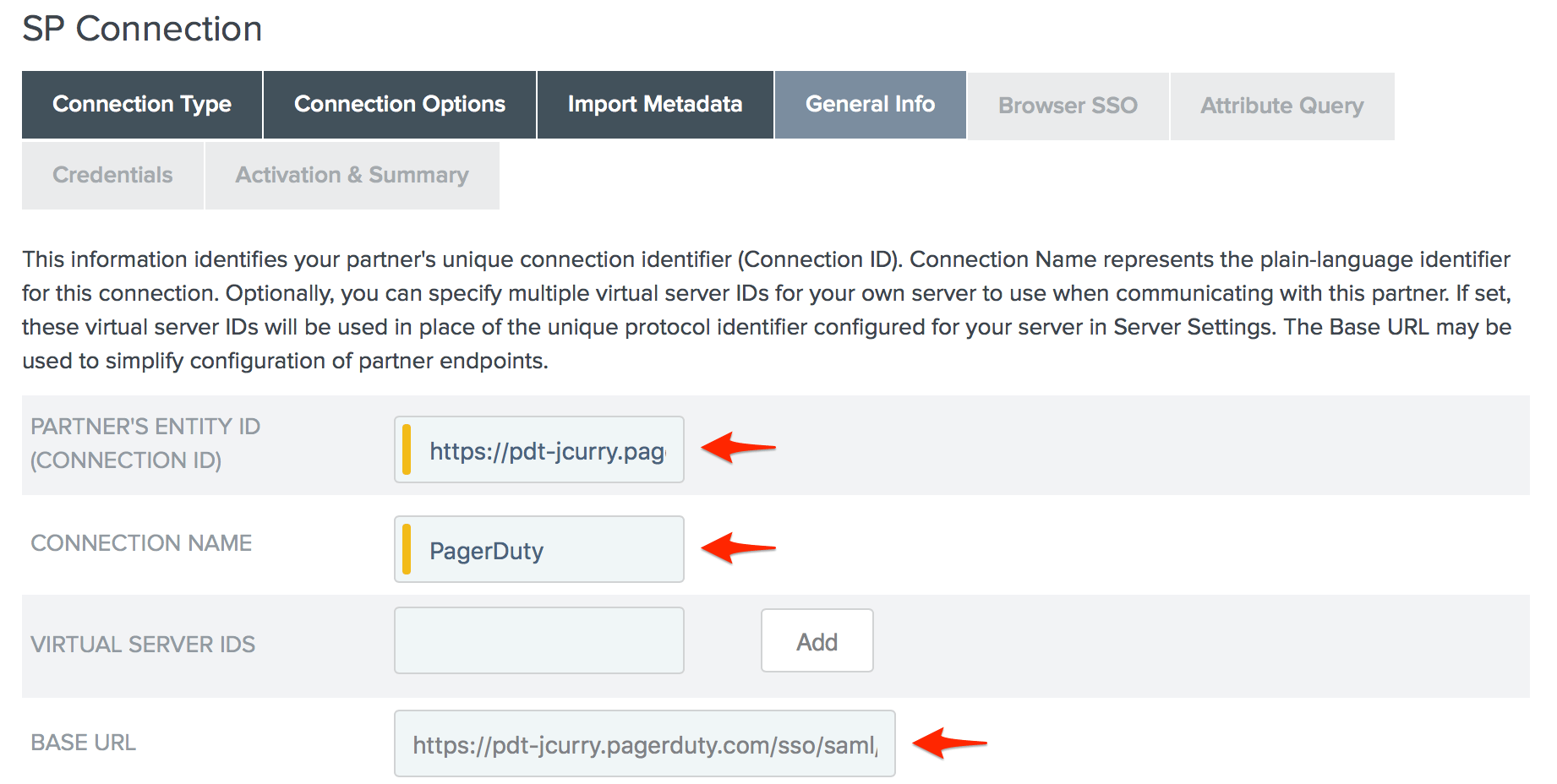Switch to the Attribute Query tab
This screenshot has height=784, width=1557.
click(x=1281, y=106)
